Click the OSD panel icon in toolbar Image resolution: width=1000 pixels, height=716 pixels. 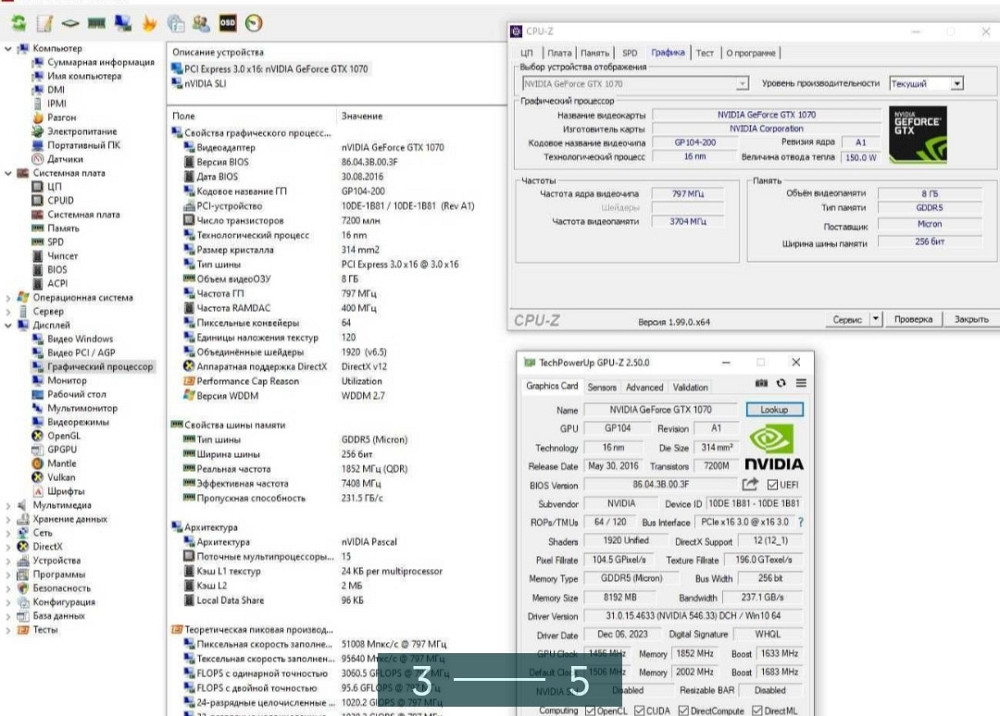[x=227, y=22]
